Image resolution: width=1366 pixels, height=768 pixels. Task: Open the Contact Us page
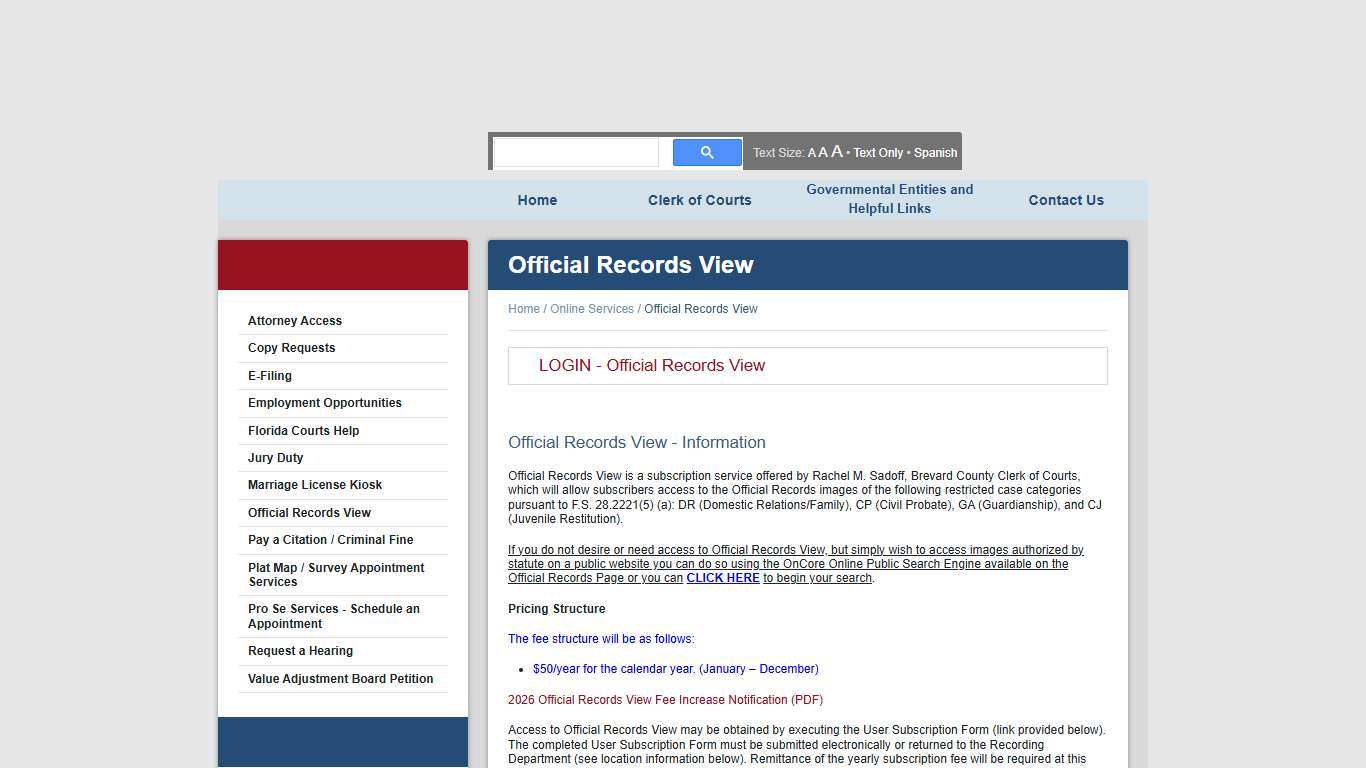tap(1066, 200)
